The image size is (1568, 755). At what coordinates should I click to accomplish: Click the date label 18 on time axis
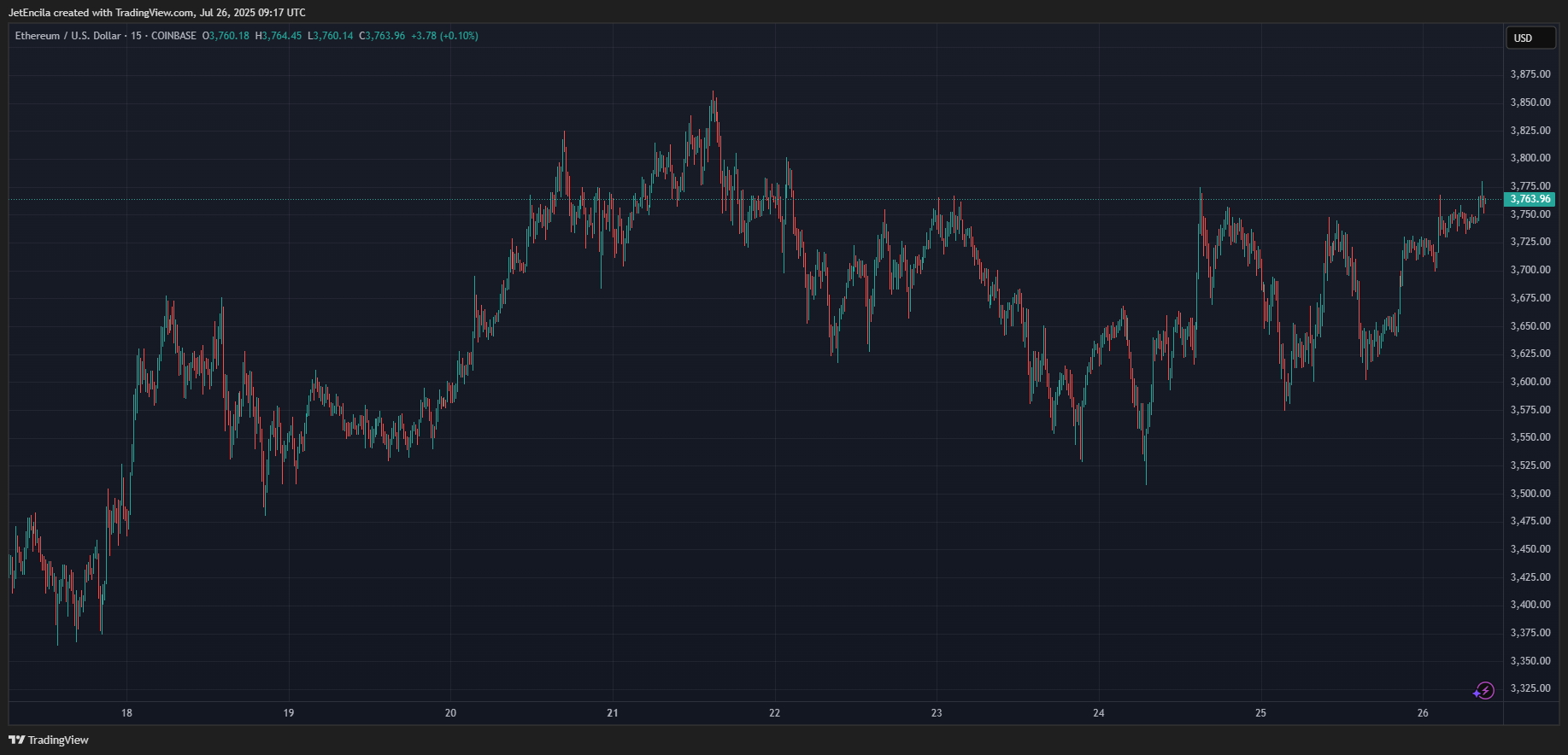pyautogui.click(x=126, y=712)
